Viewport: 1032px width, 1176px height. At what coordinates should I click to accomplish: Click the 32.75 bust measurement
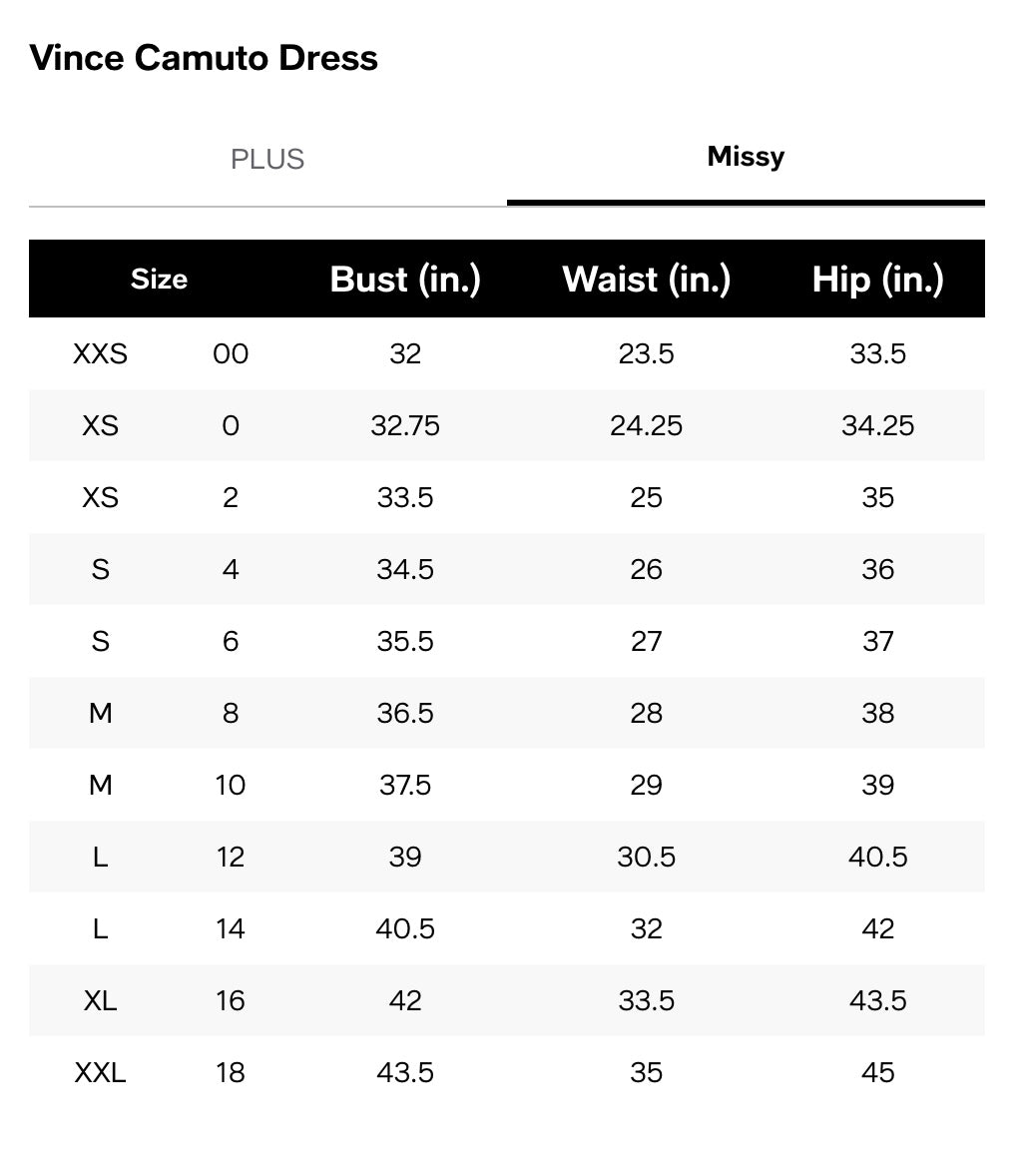pos(405,425)
